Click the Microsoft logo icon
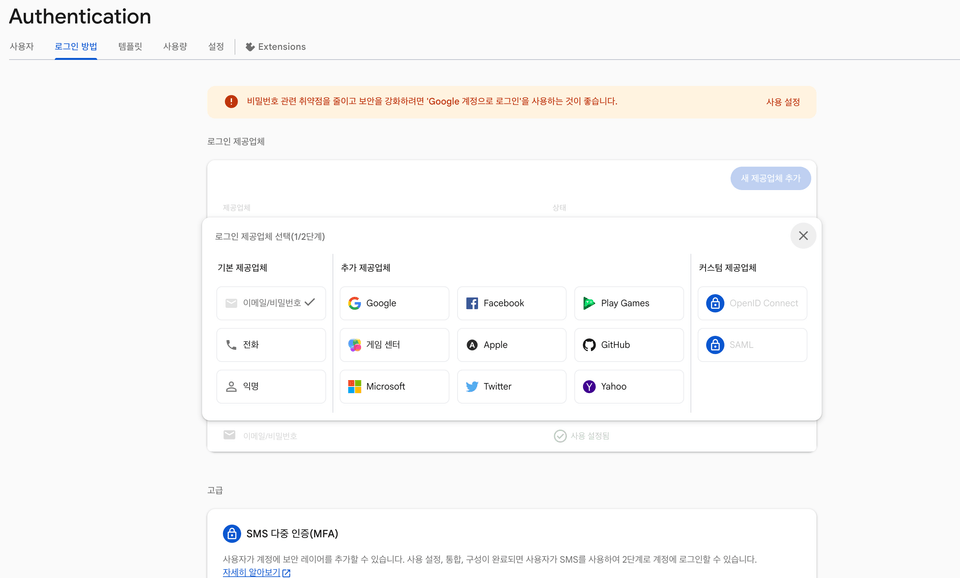The height and width of the screenshot is (578, 960). tap(354, 386)
